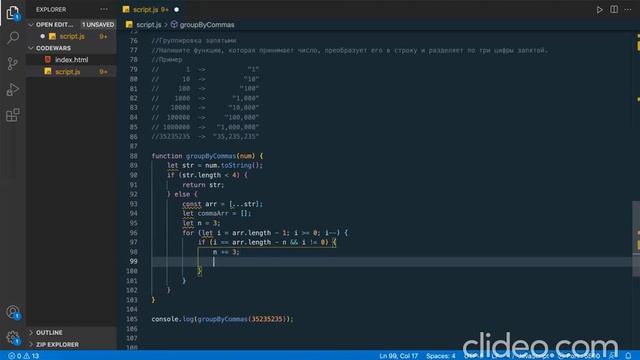Split the editor to the right
640x360 pixels.
[614, 9]
